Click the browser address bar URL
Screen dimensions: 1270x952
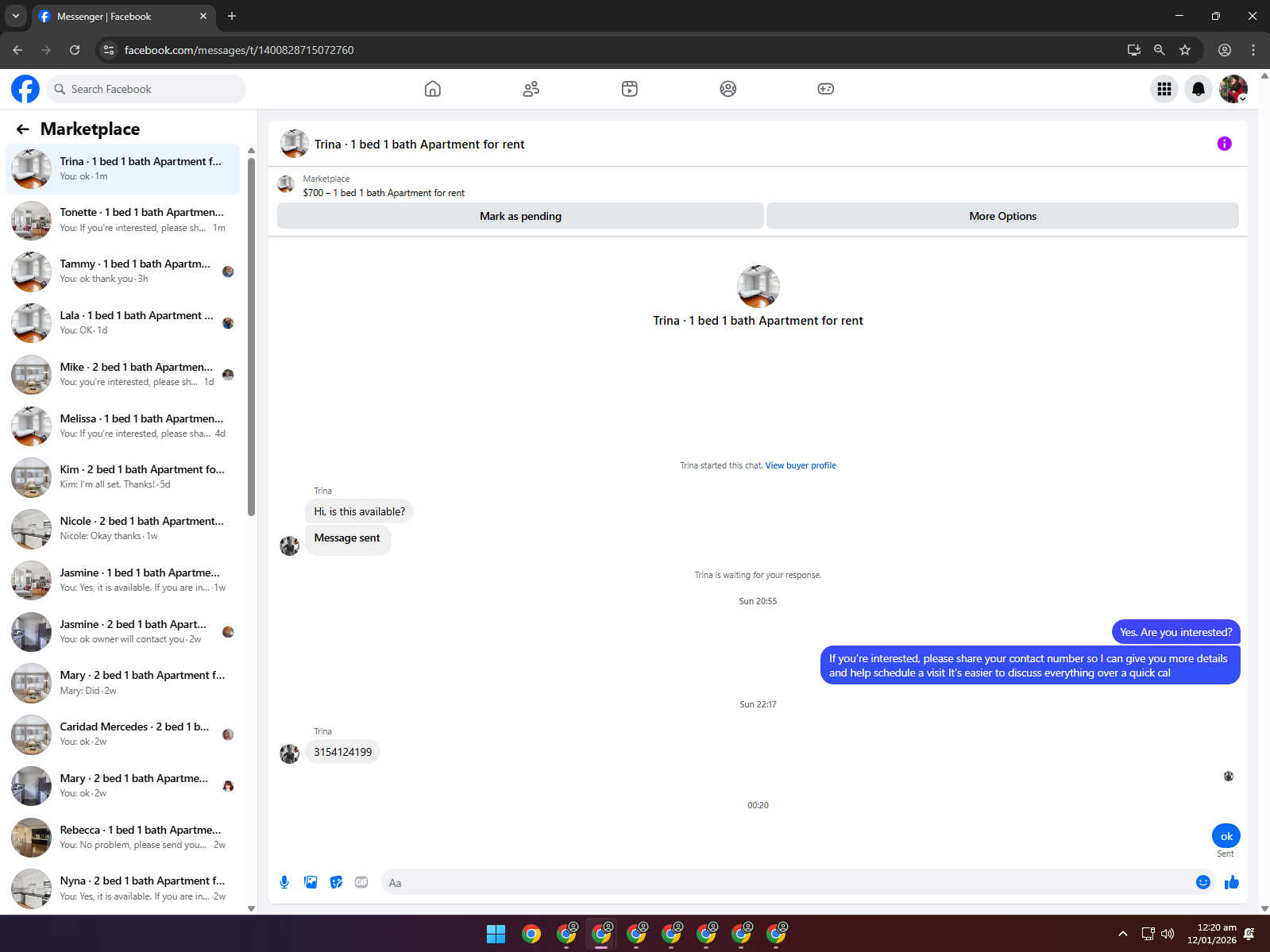point(239,50)
